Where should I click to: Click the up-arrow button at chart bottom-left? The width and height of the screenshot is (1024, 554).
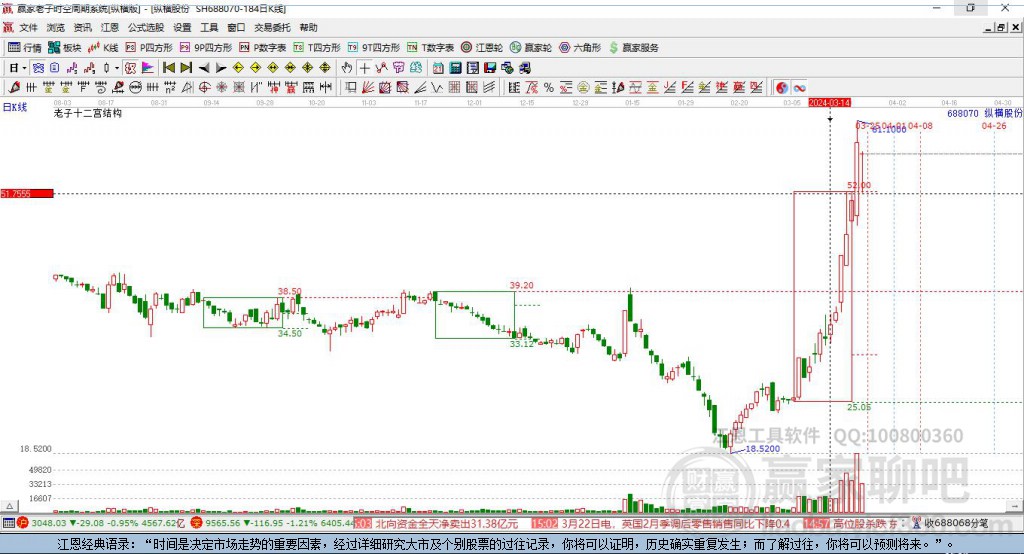click(x=9, y=506)
